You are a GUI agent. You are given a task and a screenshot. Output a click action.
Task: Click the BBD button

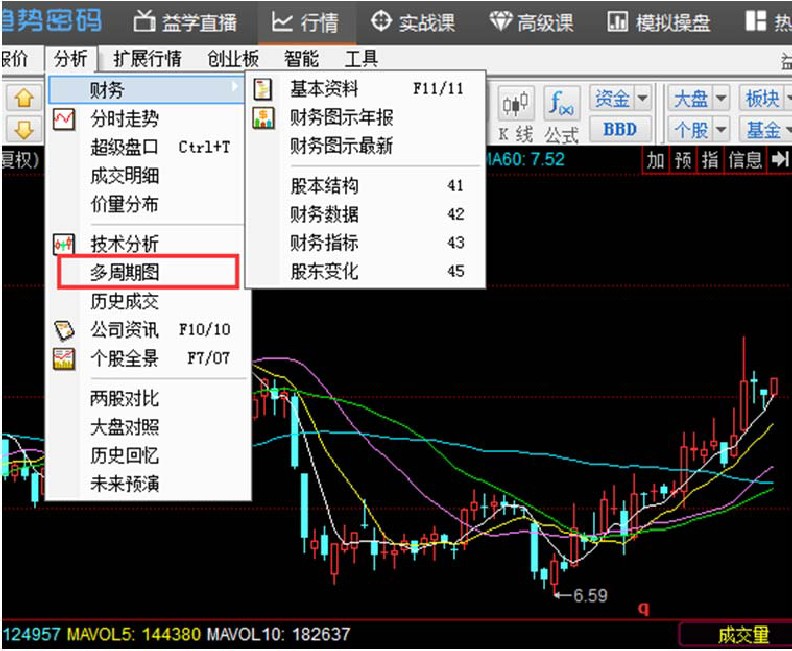[619, 129]
